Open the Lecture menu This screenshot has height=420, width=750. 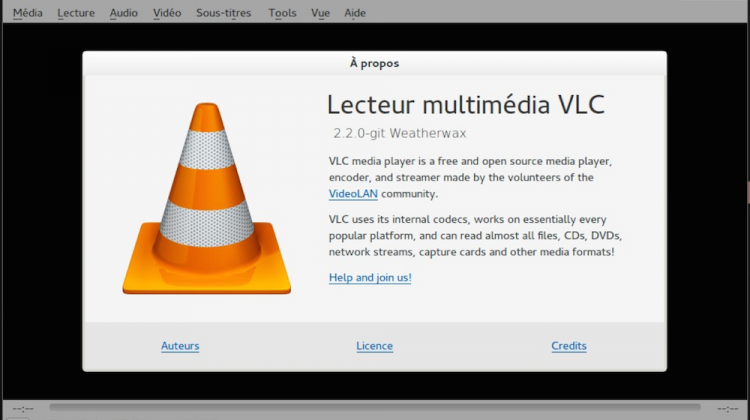[x=76, y=13]
